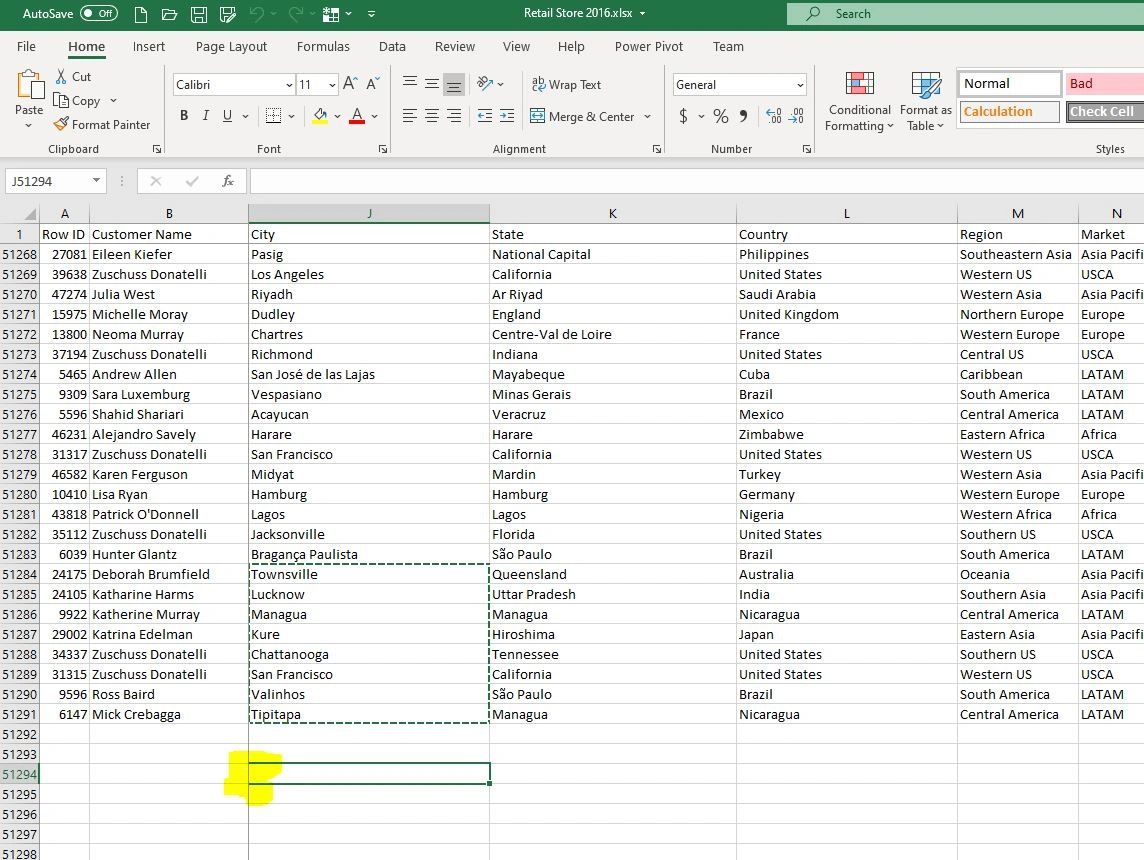1144x860 pixels.
Task: Click Format as Table
Action: click(925, 100)
